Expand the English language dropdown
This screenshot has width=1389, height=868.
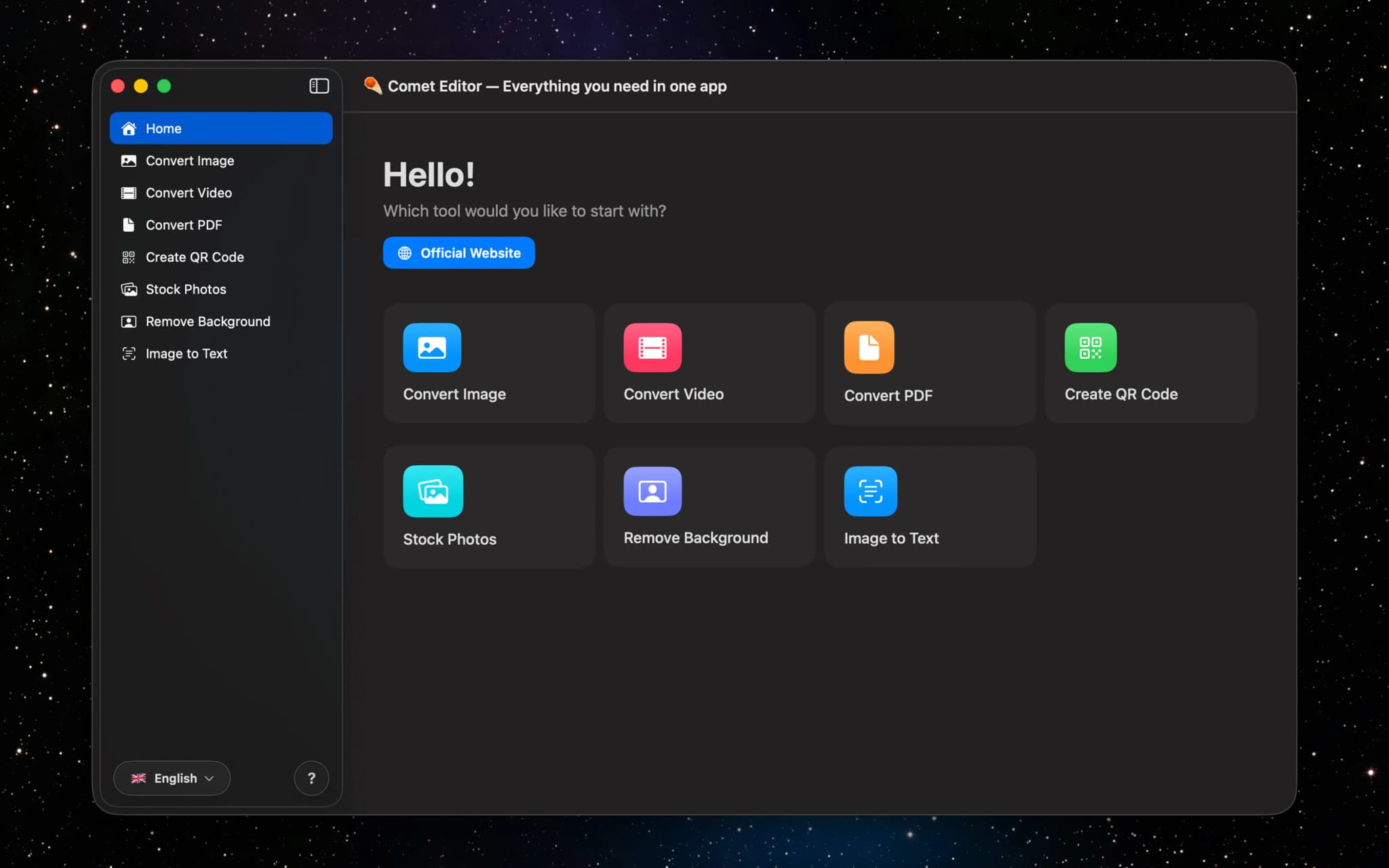[172, 778]
